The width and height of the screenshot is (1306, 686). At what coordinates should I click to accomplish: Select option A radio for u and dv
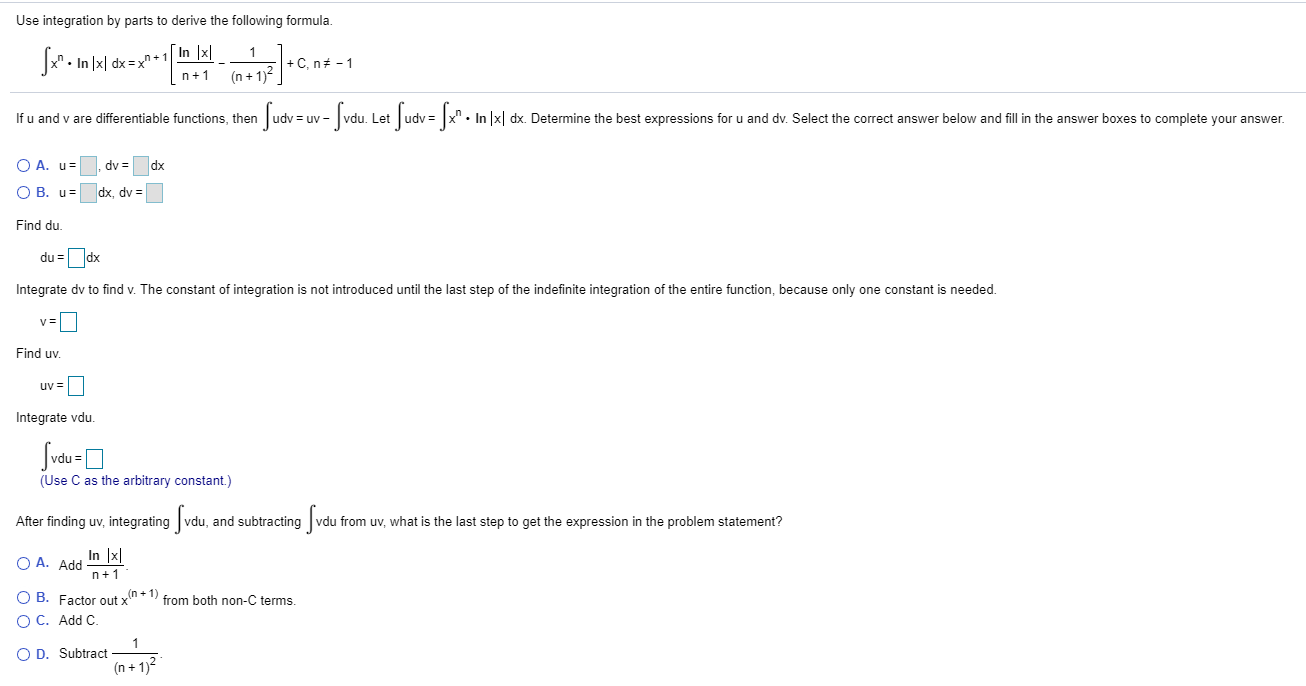(23, 165)
